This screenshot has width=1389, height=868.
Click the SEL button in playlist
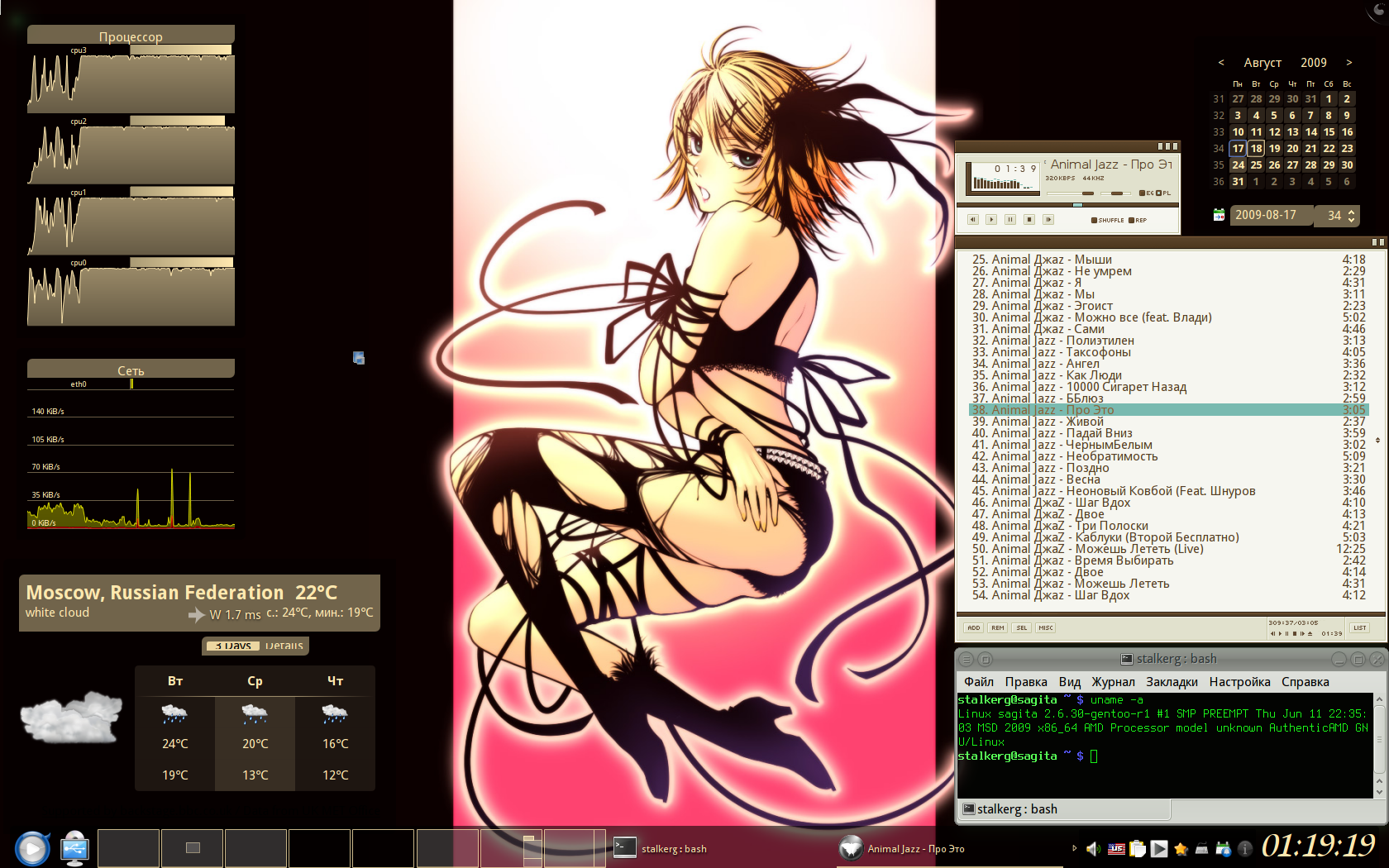pyautogui.click(x=1022, y=628)
